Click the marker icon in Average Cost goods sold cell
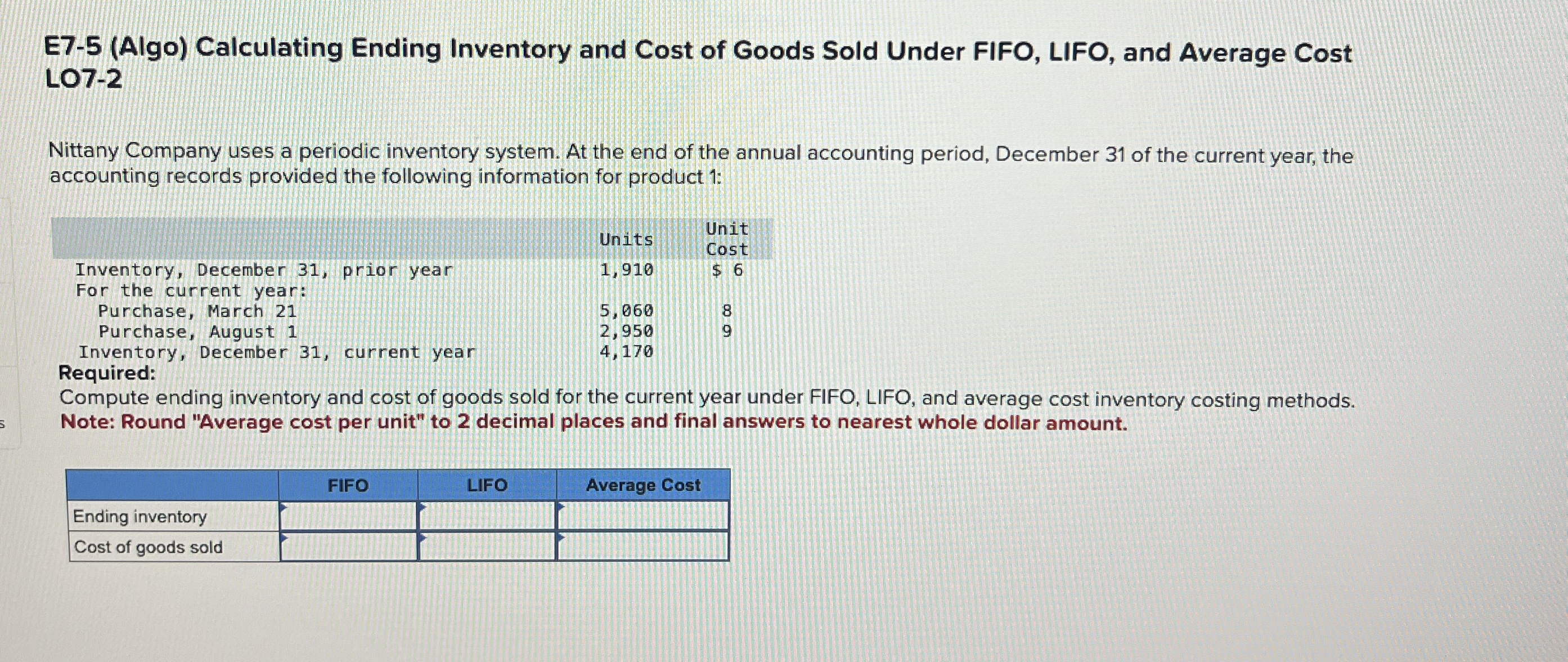The width and height of the screenshot is (1568, 662). pos(562,539)
